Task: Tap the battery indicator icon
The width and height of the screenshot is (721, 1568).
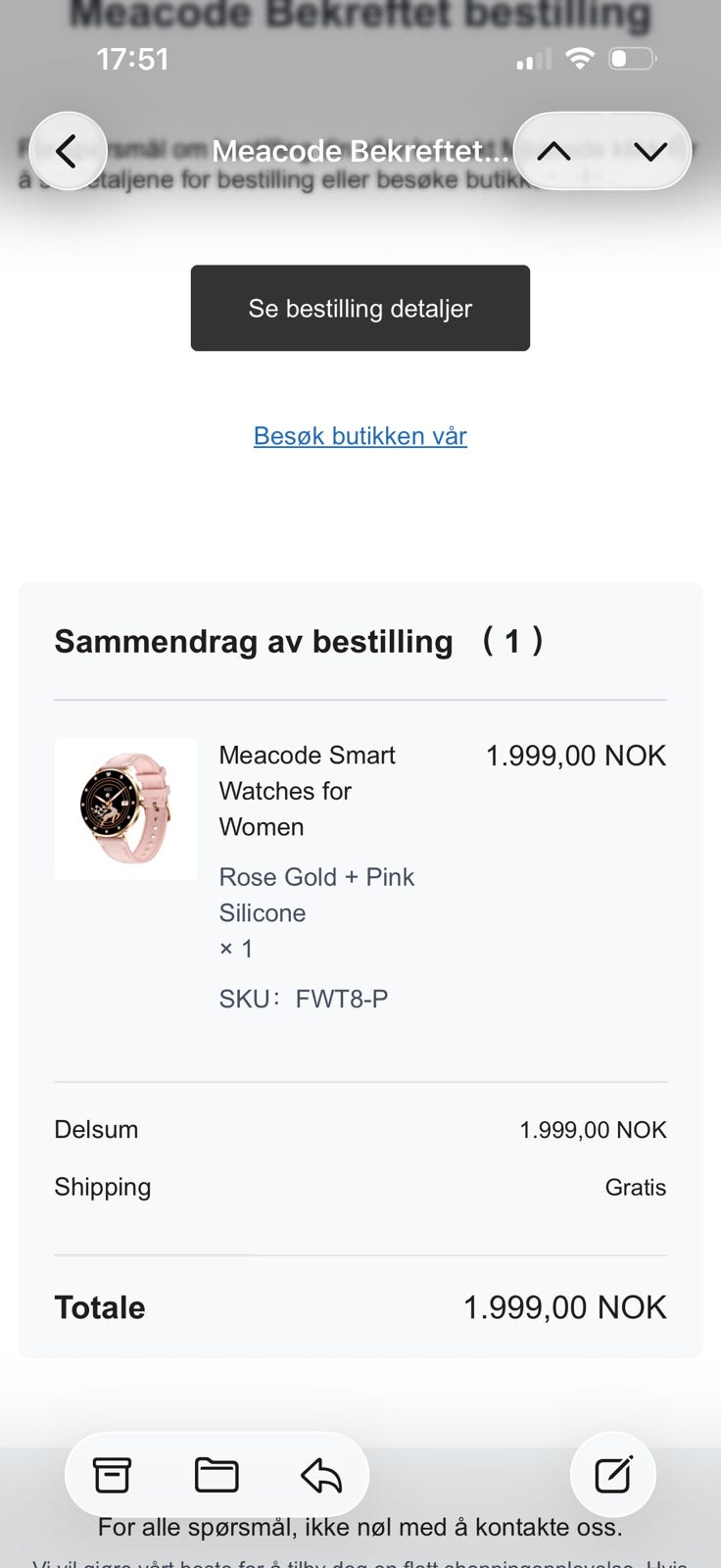Action: 632,59
